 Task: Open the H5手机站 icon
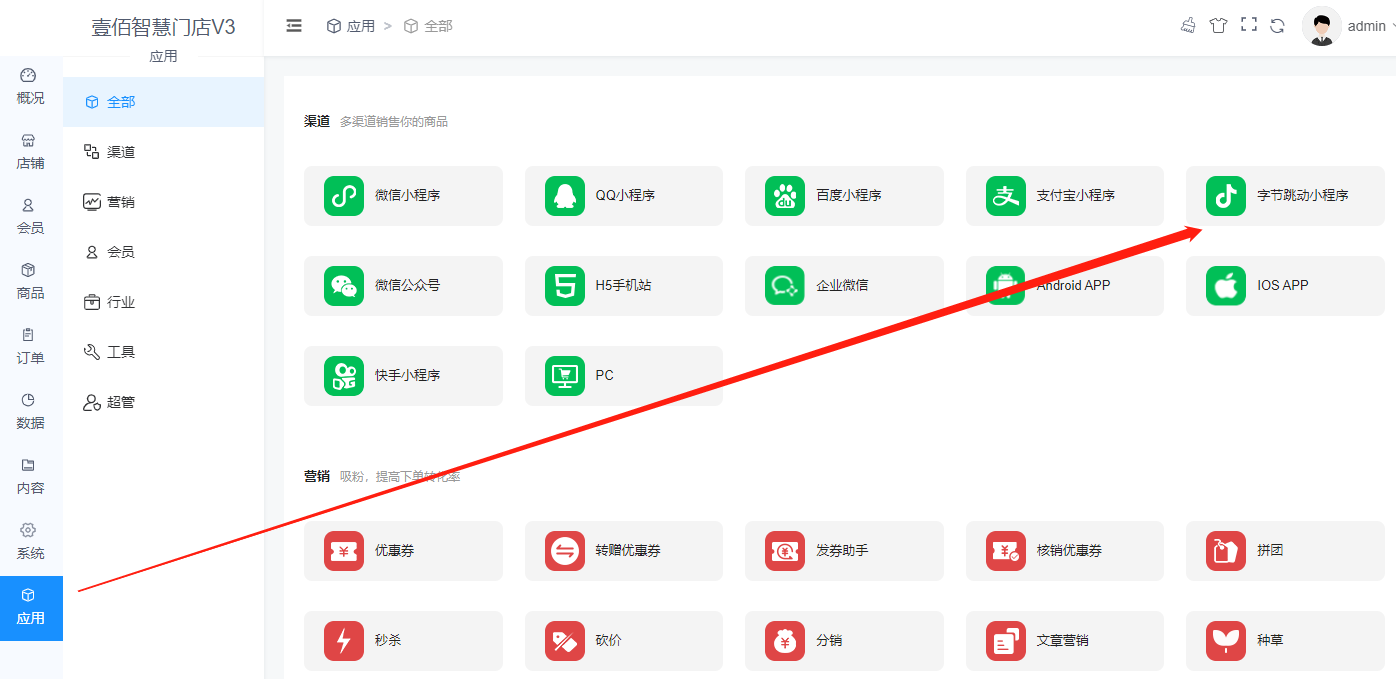point(565,286)
